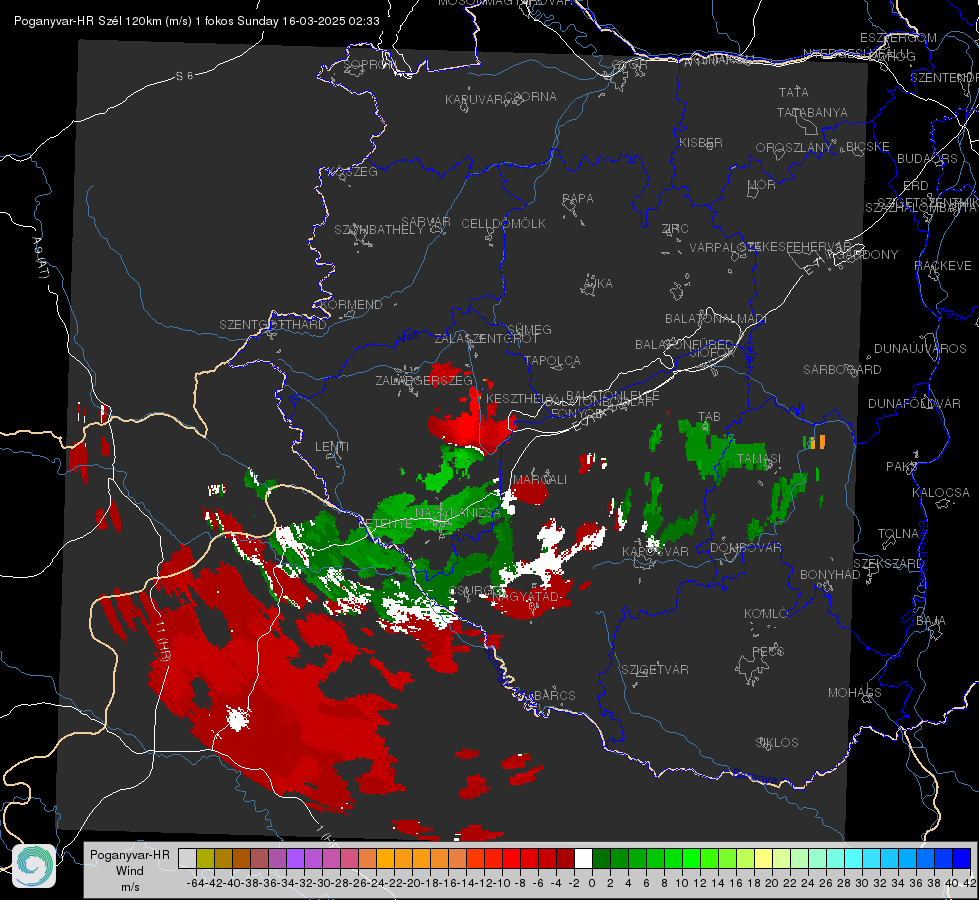Click the KAPUVAR city label
Image resolution: width=979 pixels, height=900 pixels.
click(475, 100)
